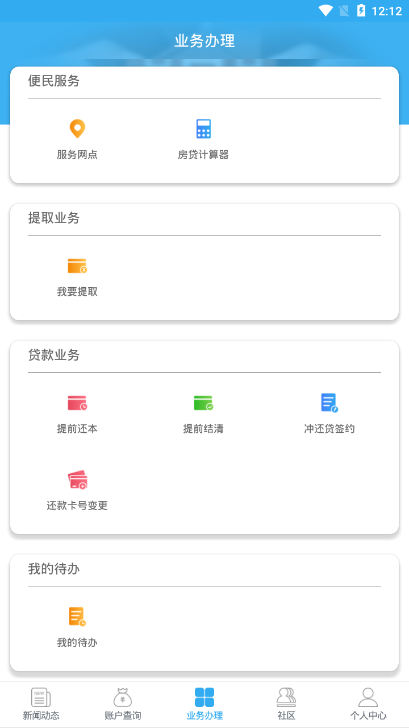
Task: Open the 冲还贷签约 blue document icon
Action: [x=329, y=403]
